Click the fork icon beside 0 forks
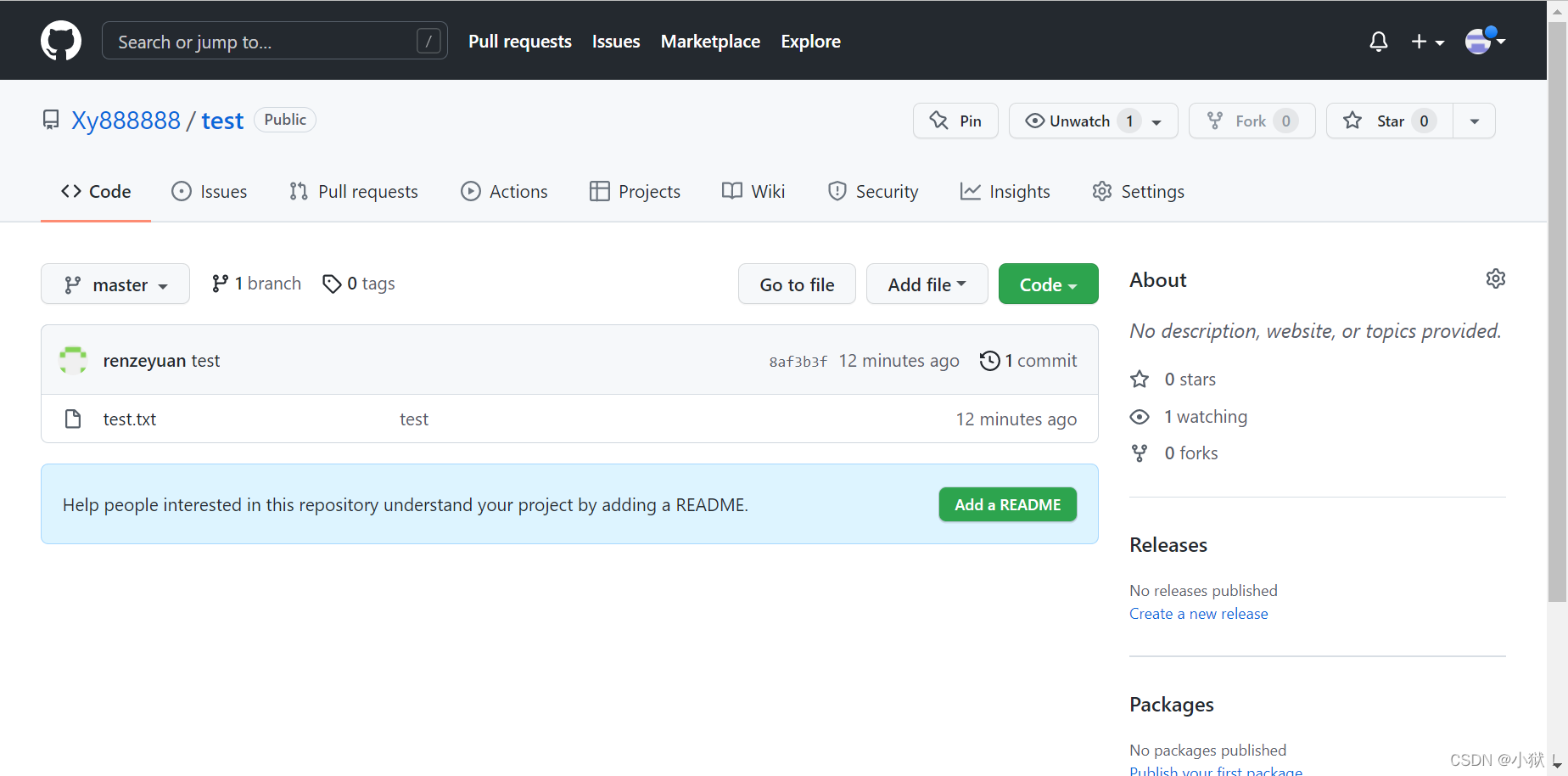 pos(1140,453)
